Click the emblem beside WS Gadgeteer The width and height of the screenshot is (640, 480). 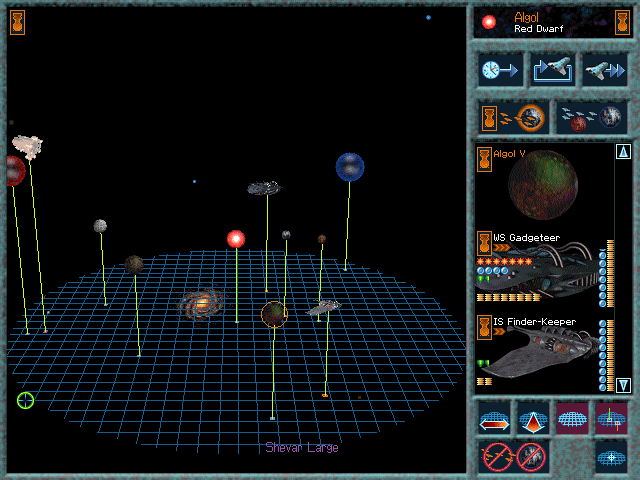click(484, 244)
